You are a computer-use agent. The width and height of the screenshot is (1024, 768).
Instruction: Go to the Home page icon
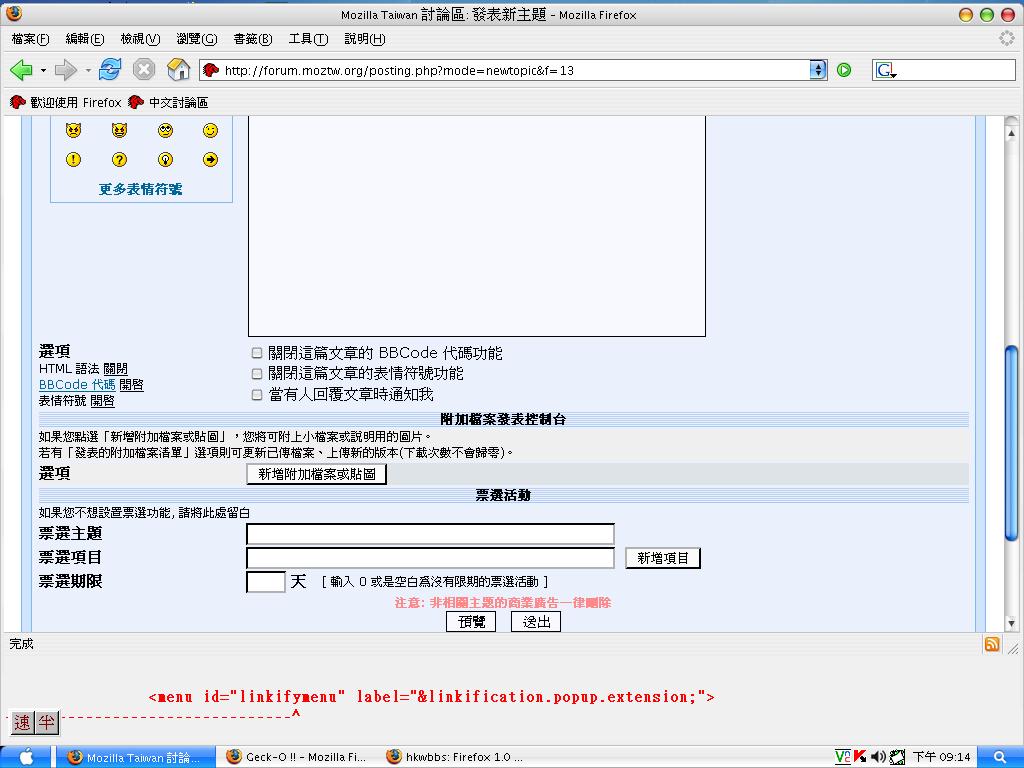pos(178,69)
